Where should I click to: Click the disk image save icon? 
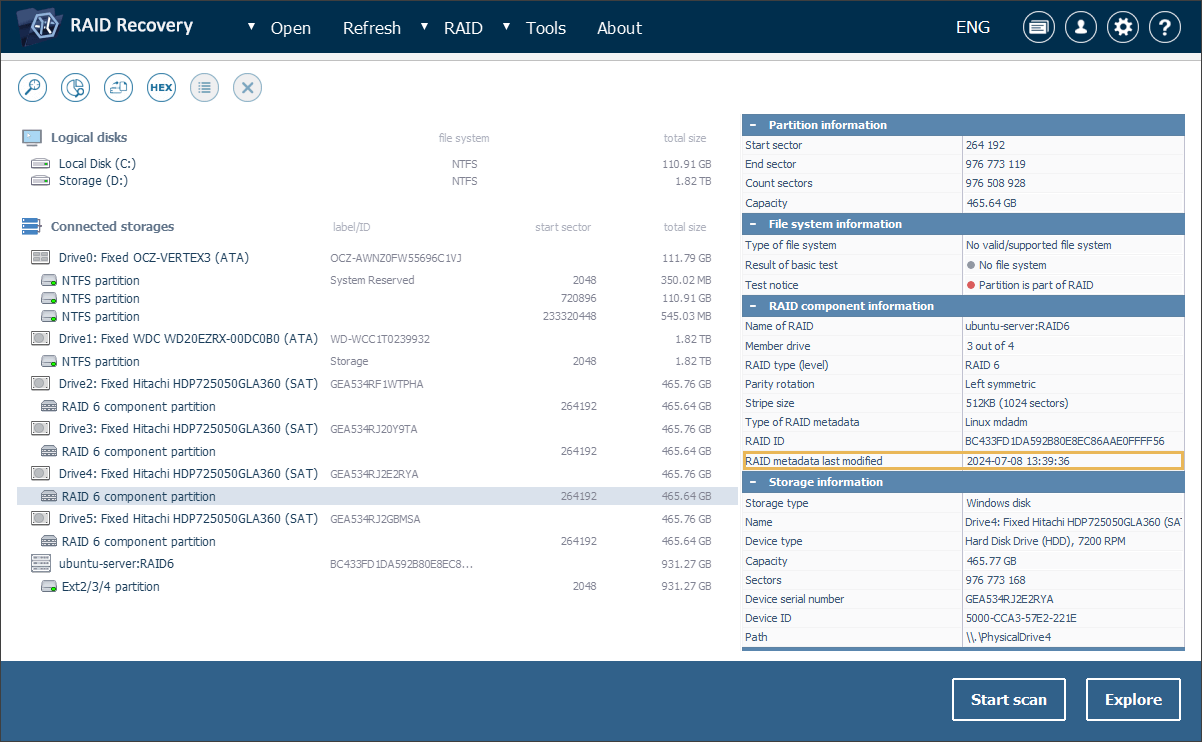point(119,87)
